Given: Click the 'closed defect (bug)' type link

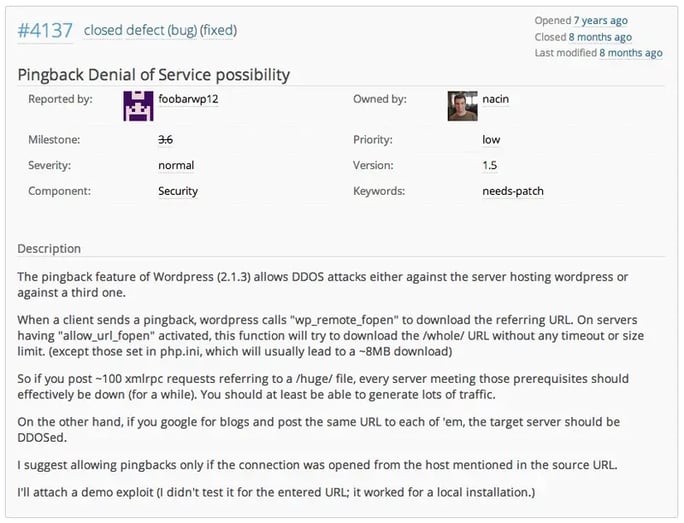Looking at the screenshot, I should [x=139, y=30].
